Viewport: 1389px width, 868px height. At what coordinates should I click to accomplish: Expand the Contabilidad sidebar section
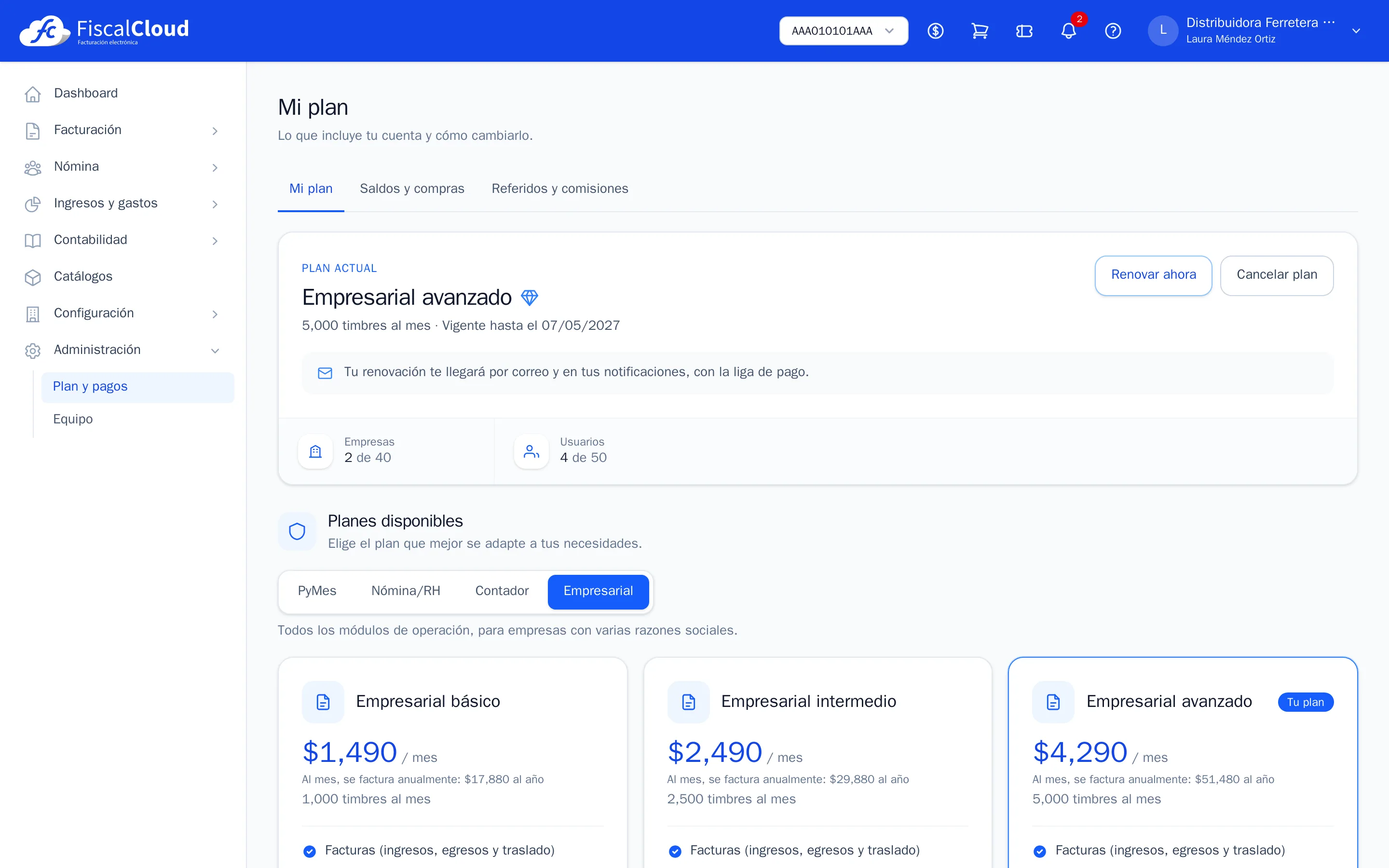123,241
